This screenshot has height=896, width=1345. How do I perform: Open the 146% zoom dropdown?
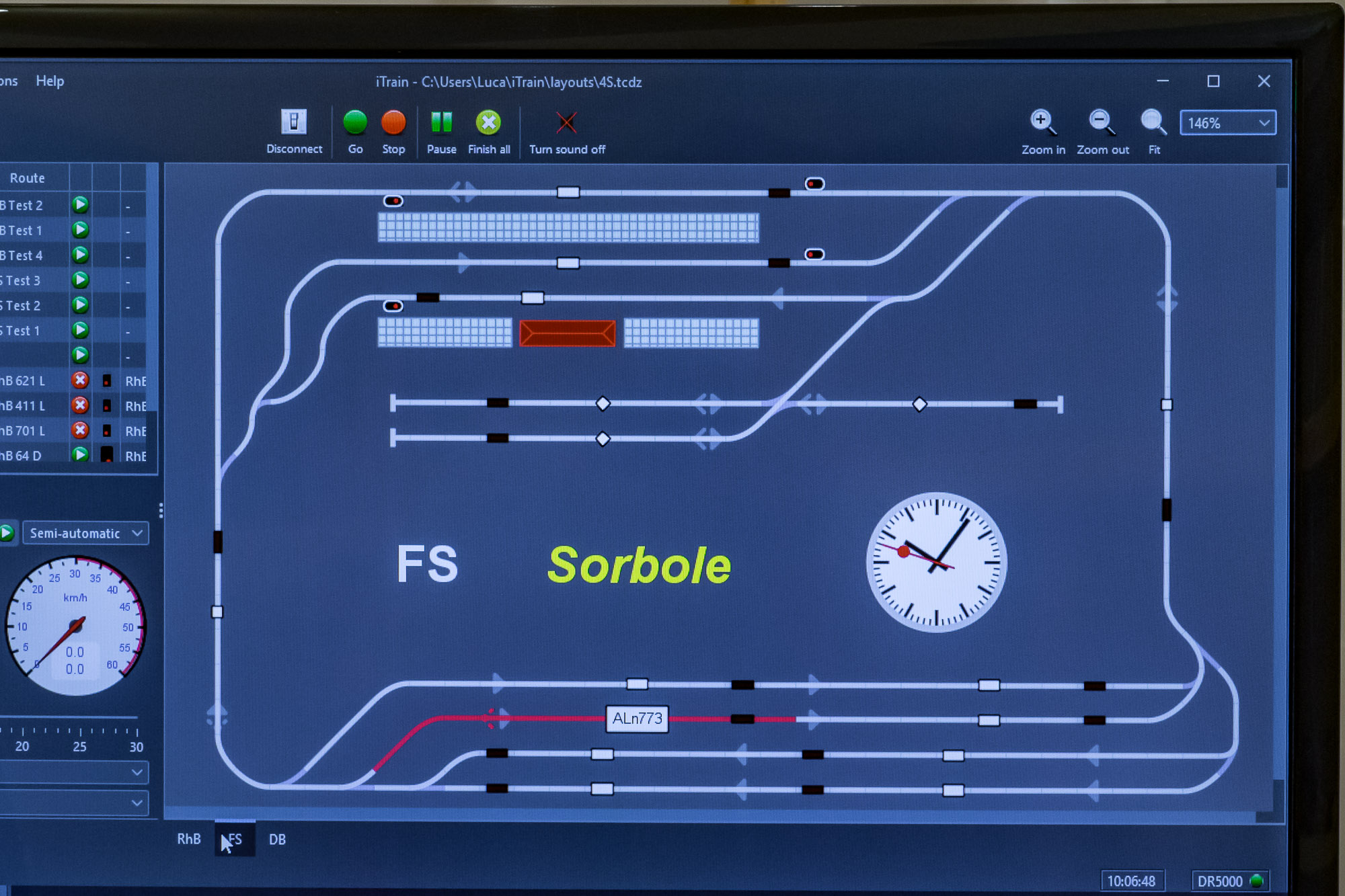coord(1263,123)
